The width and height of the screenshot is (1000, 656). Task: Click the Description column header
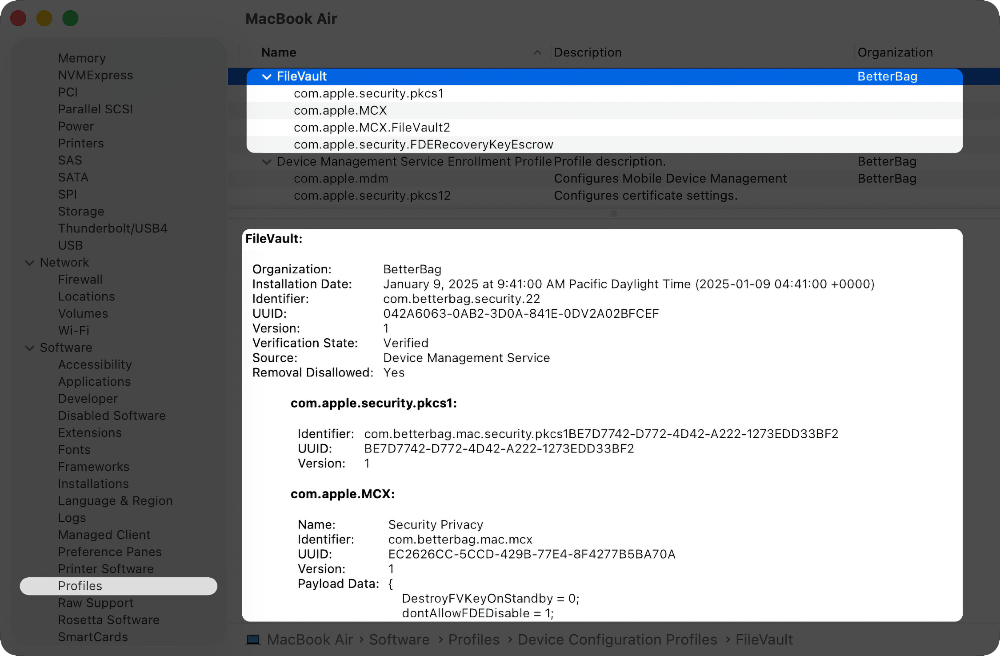click(587, 52)
